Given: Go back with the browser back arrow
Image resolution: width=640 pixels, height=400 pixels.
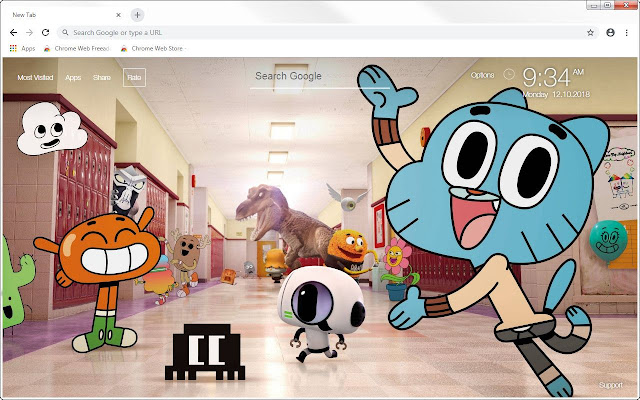Looking at the screenshot, I should tap(13, 33).
